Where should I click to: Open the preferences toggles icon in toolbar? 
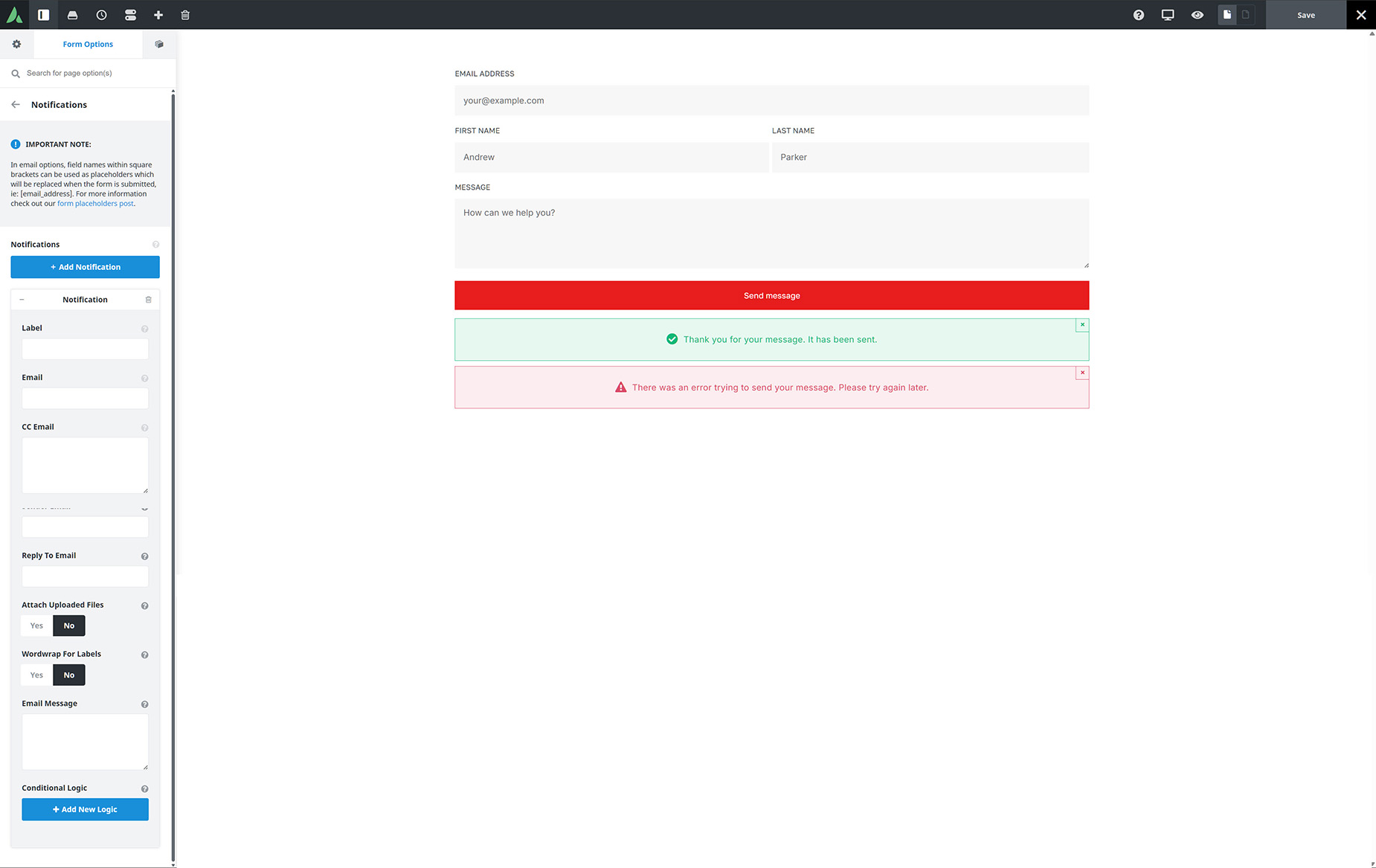[x=130, y=15]
